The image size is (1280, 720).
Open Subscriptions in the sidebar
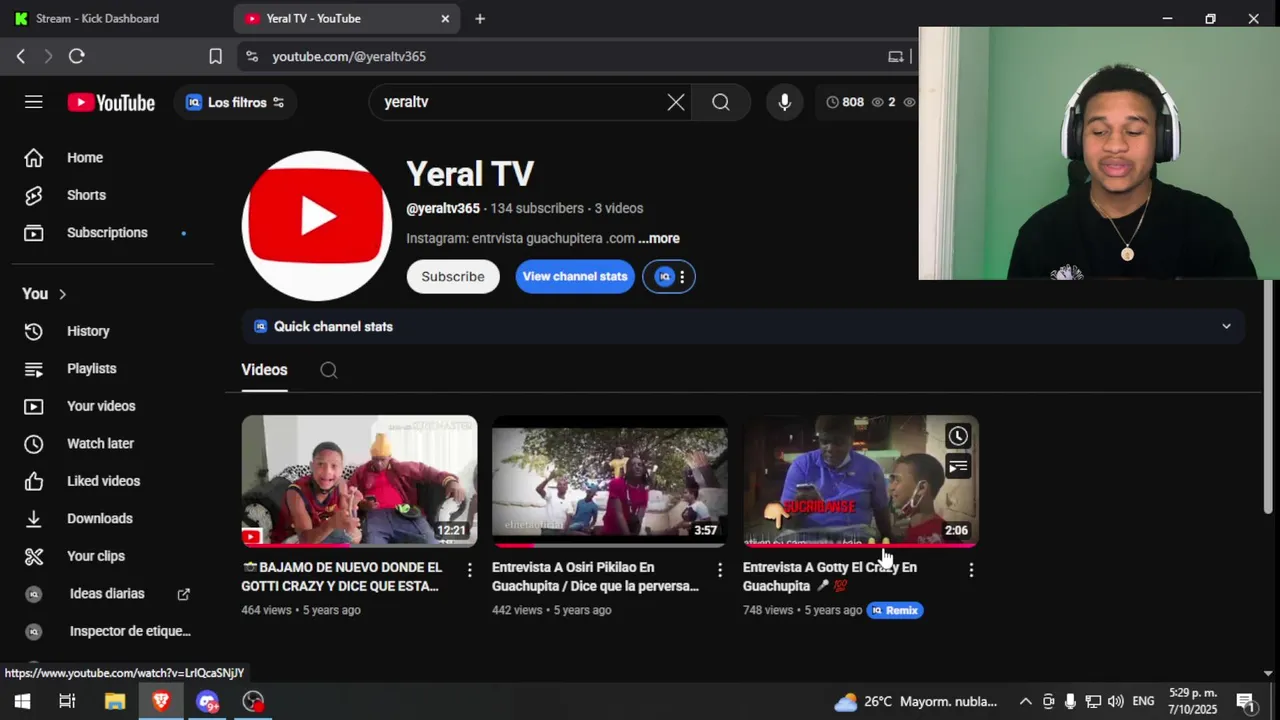pos(107,233)
